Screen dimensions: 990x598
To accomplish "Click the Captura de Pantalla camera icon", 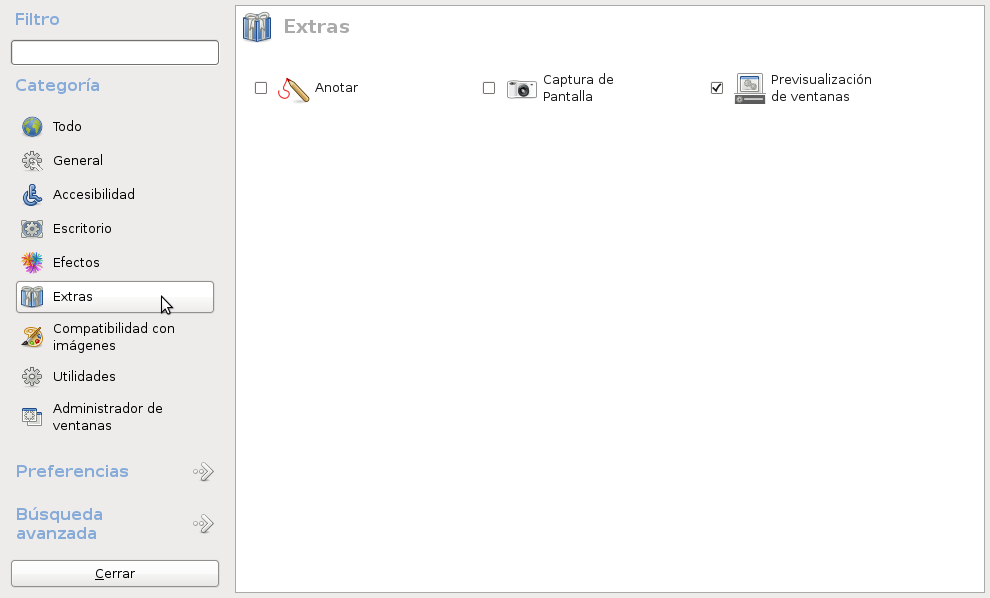I will pos(521,88).
